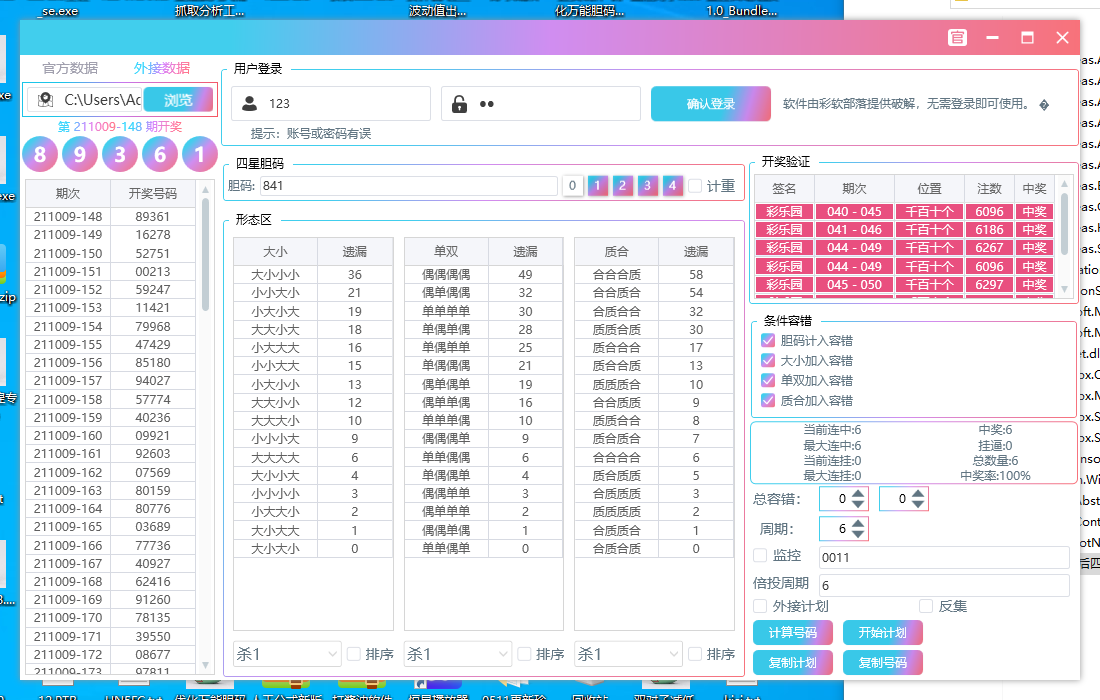Click lottery ball number 9
This screenshot has height=700, width=1100.
[80, 154]
